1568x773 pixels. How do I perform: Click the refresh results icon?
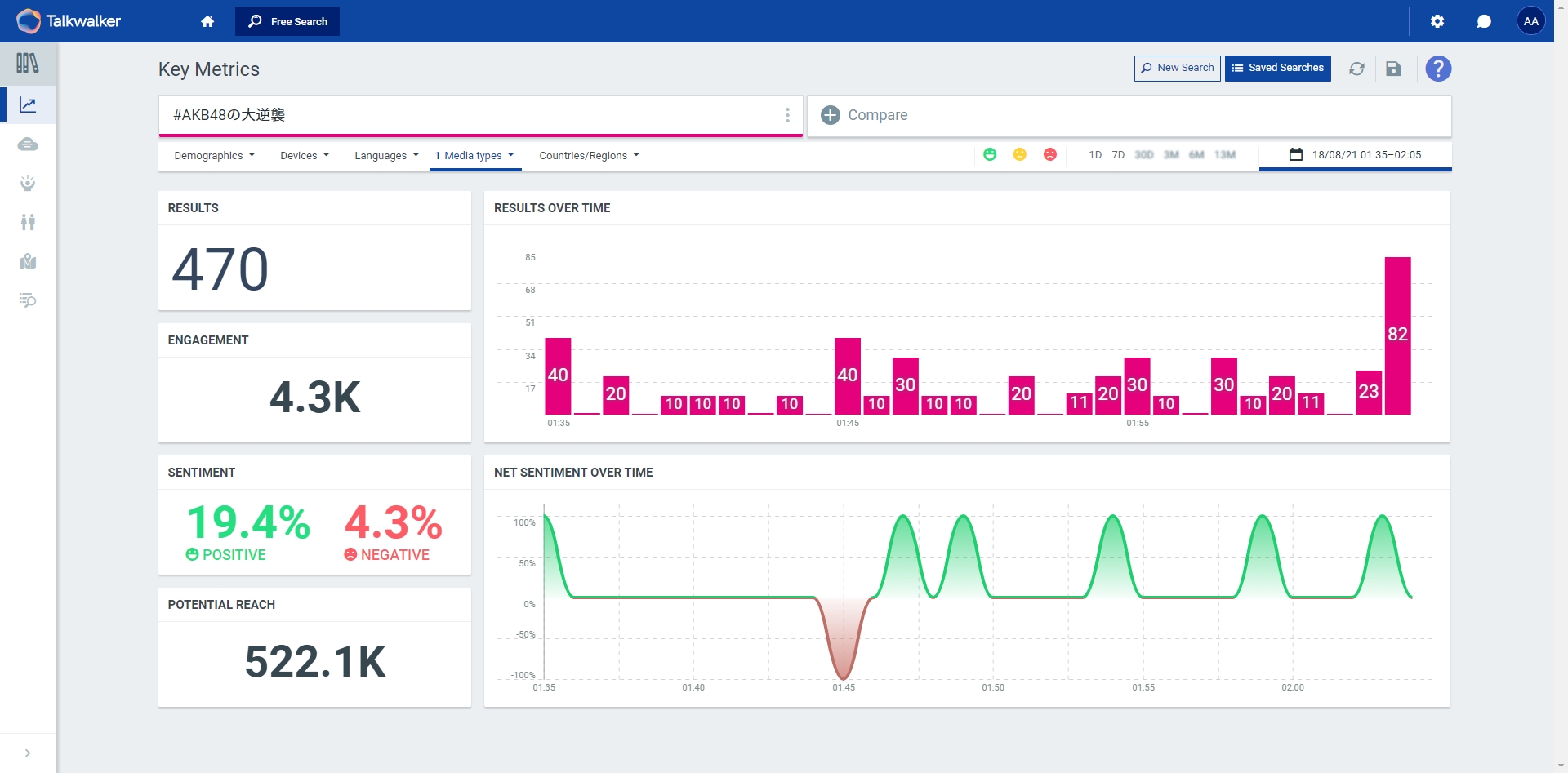pos(1356,69)
